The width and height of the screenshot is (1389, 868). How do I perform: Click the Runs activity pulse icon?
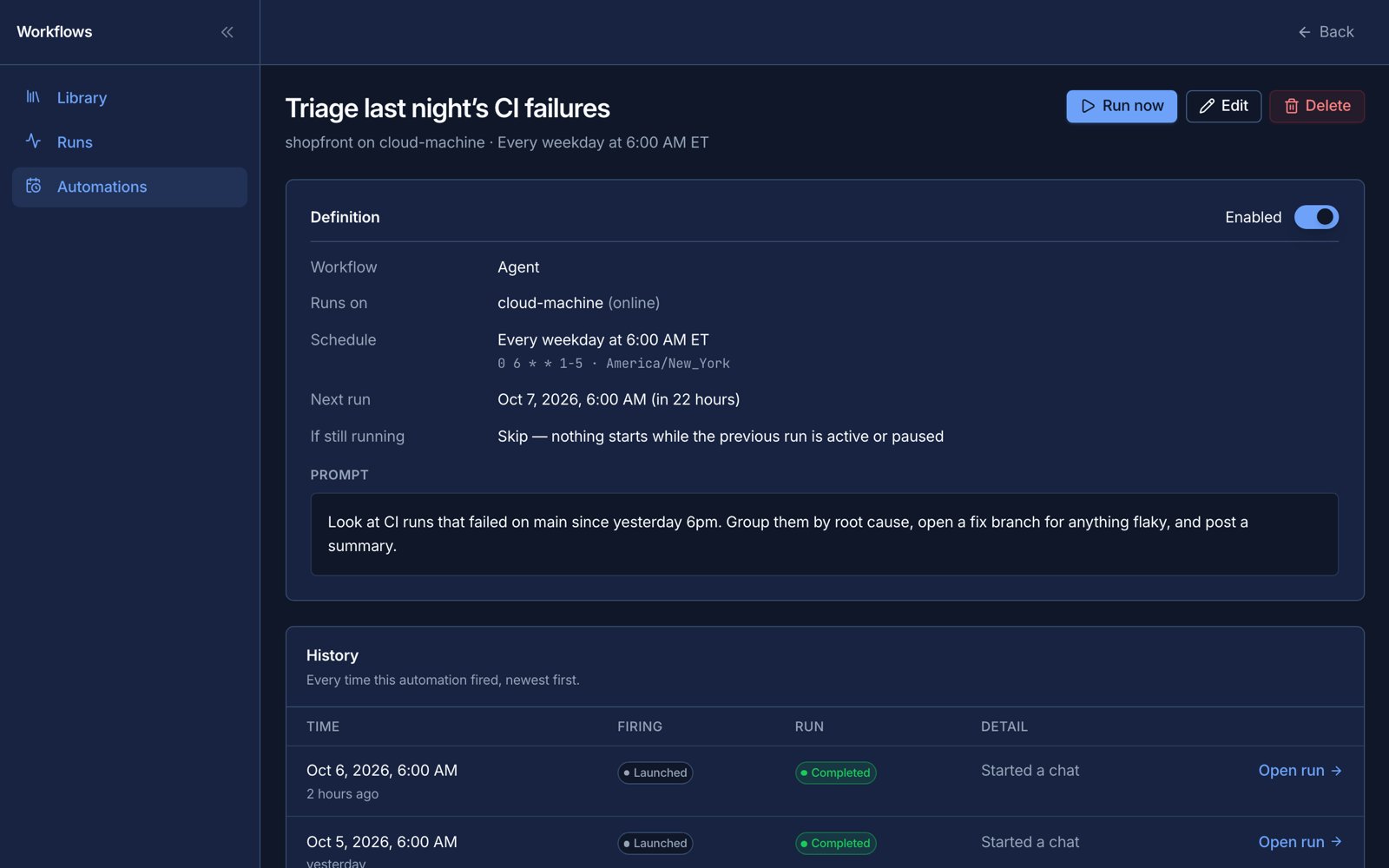pyautogui.click(x=33, y=141)
